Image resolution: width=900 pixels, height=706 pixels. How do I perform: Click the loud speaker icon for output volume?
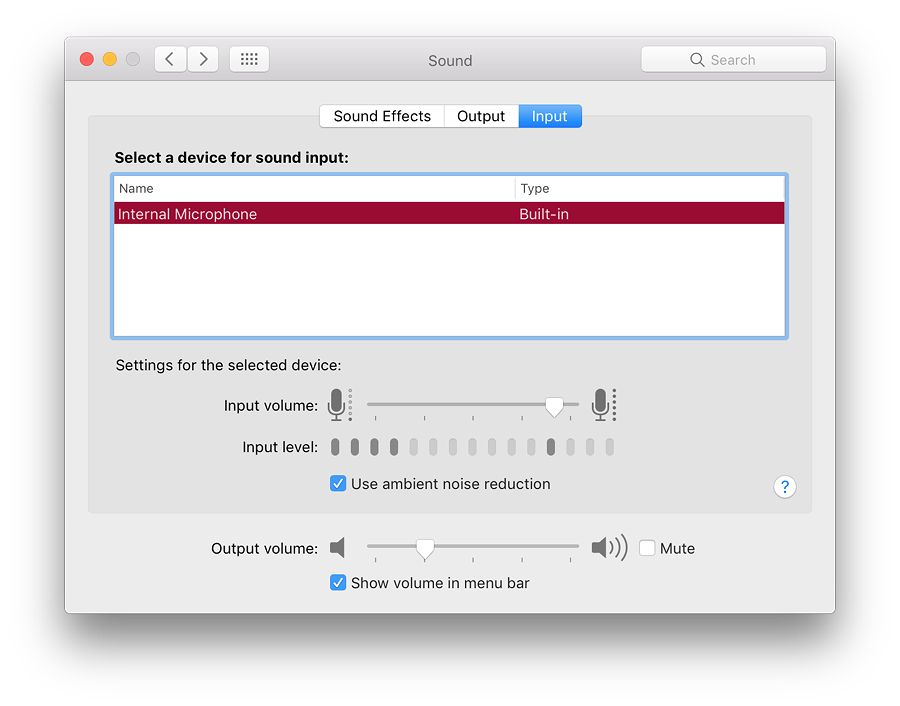[610, 548]
